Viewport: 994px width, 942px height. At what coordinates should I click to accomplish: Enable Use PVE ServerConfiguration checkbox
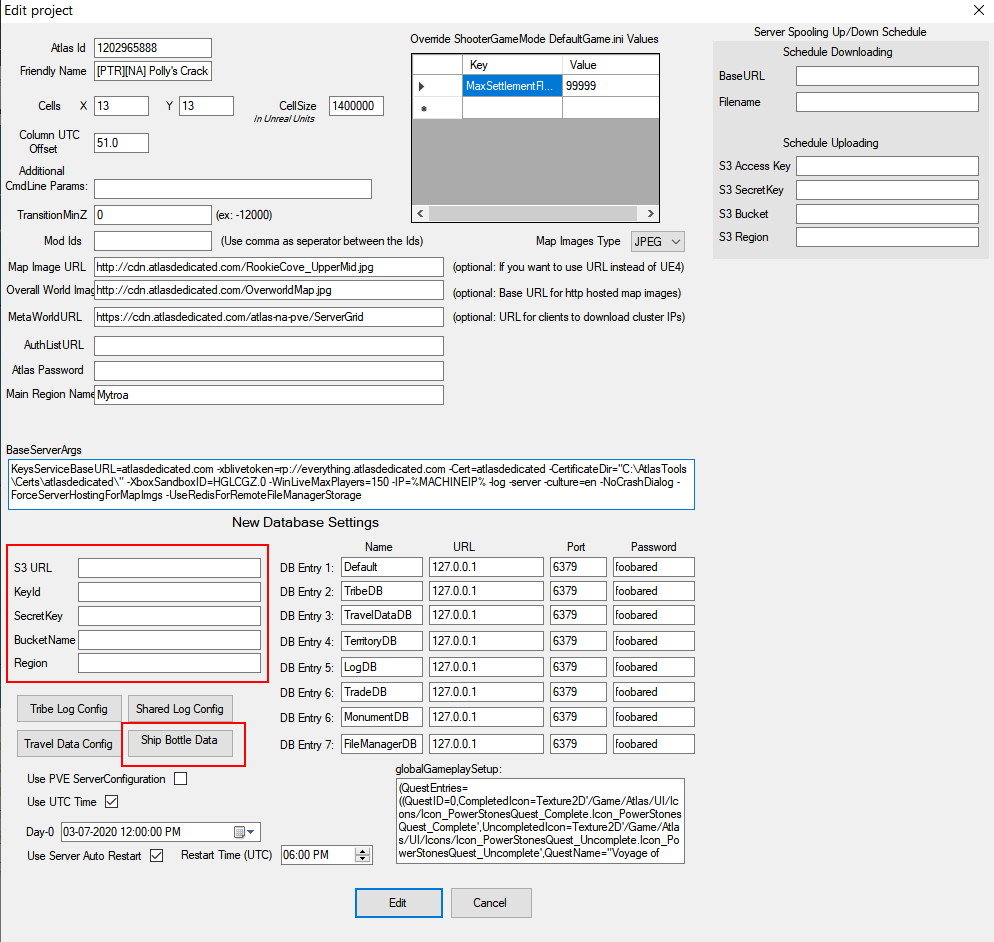point(181,778)
